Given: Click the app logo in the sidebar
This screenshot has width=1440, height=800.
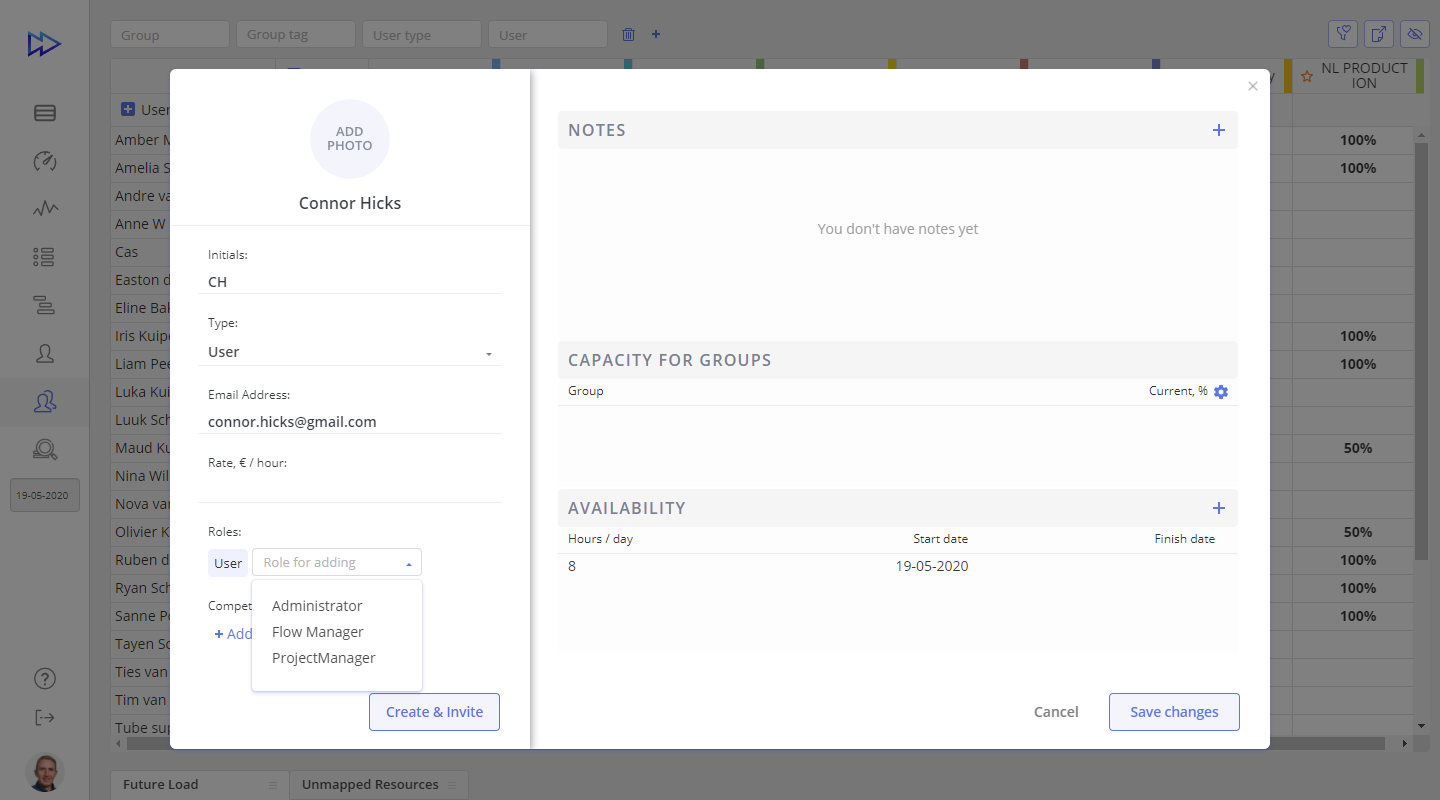Looking at the screenshot, I should (x=44, y=45).
